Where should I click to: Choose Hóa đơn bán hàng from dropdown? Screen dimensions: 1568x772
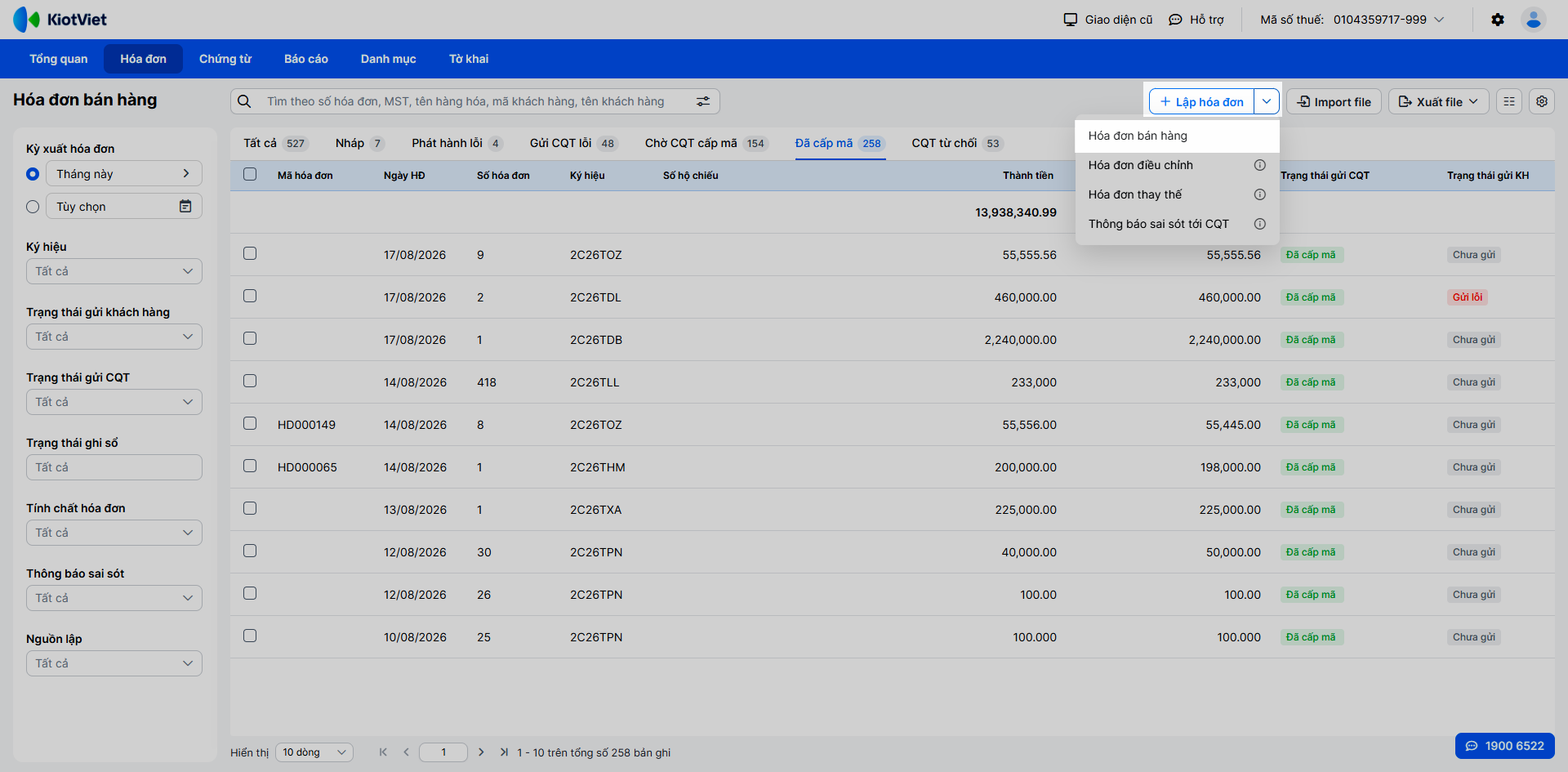pyautogui.click(x=1178, y=136)
